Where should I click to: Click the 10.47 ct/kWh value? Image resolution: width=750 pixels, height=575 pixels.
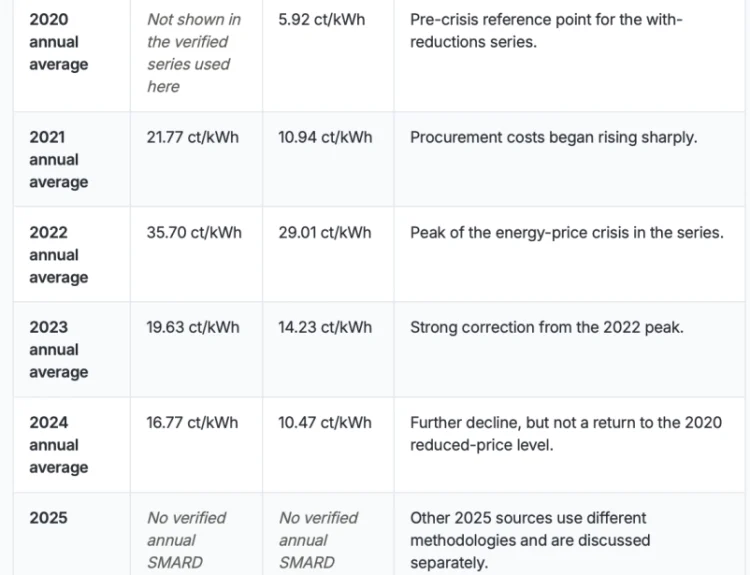pos(325,422)
